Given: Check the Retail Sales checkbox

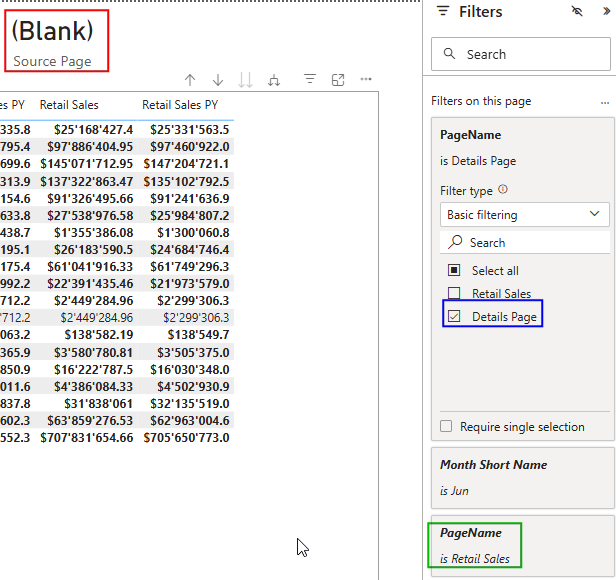Looking at the screenshot, I should tap(454, 294).
